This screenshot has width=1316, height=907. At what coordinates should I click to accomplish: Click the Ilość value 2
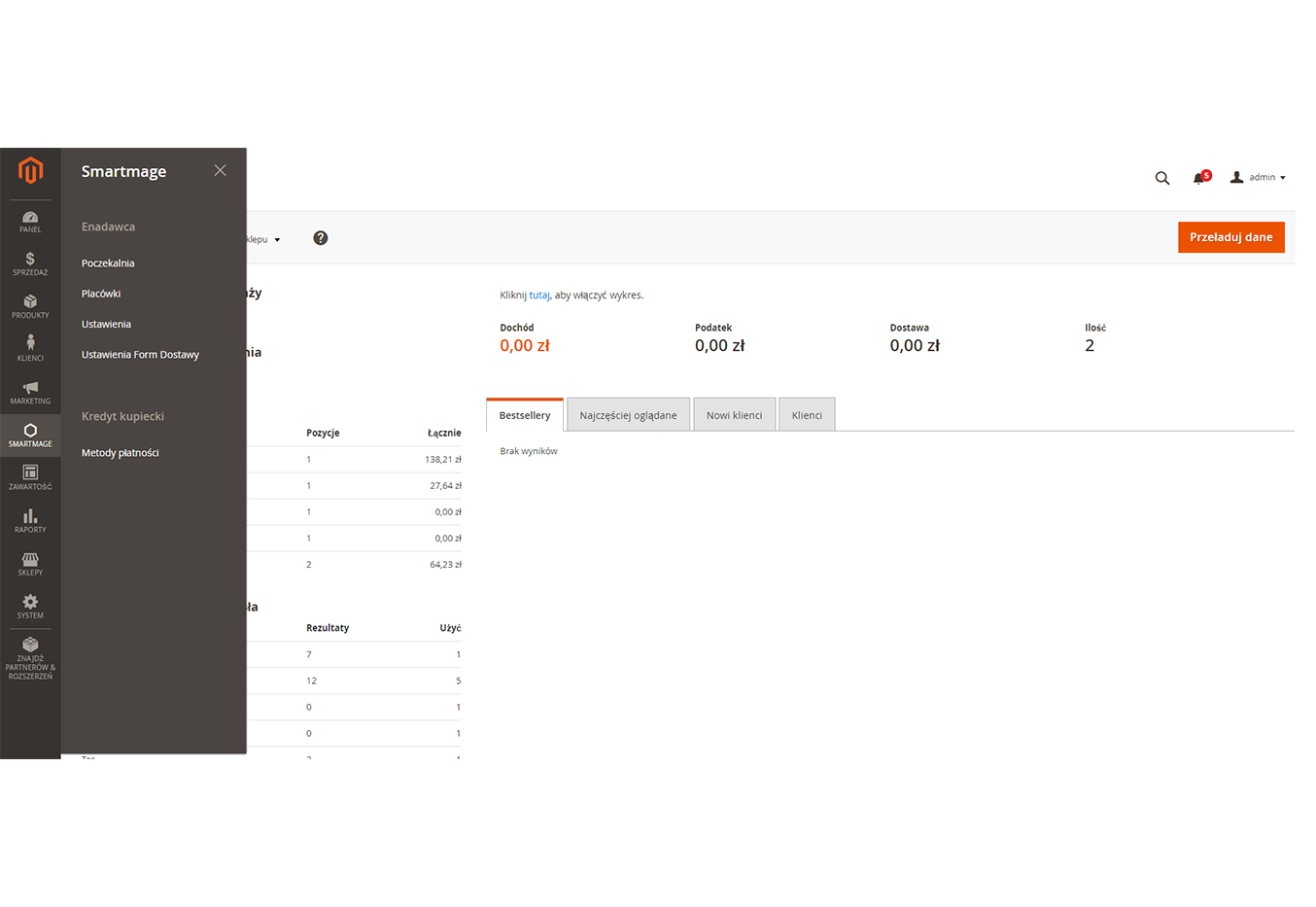[x=1090, y=346]
